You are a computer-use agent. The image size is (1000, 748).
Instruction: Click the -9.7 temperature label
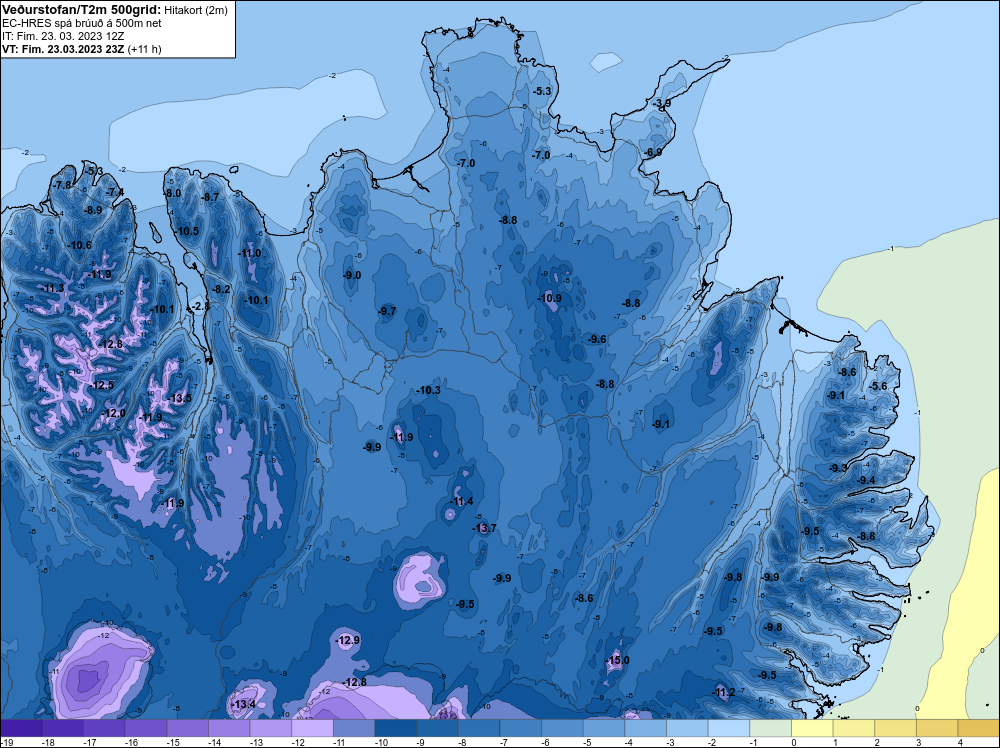pyautogui.click(x=387, y=311)
